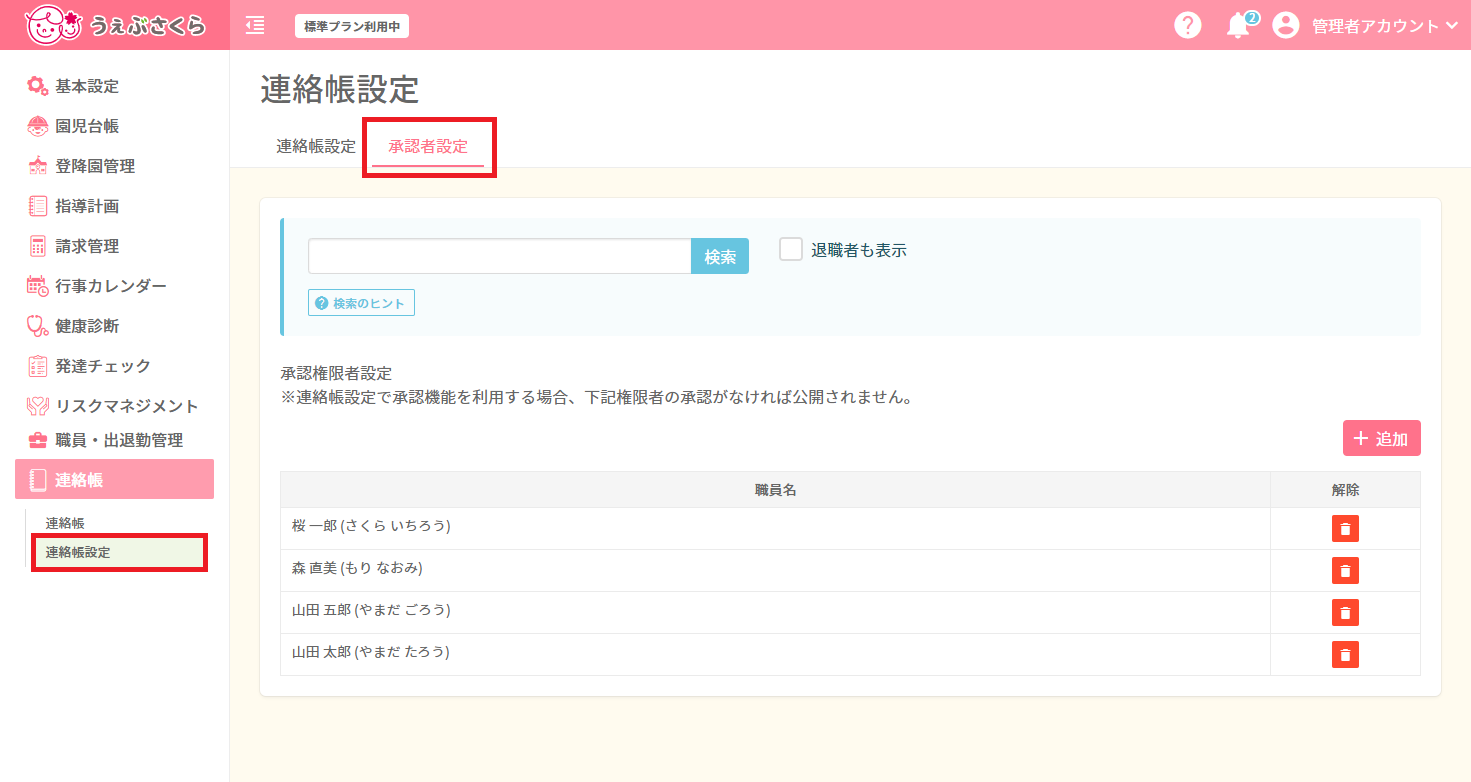
Task: Click the 指導計画 notebook icon
Action: (x=37, y=206)
